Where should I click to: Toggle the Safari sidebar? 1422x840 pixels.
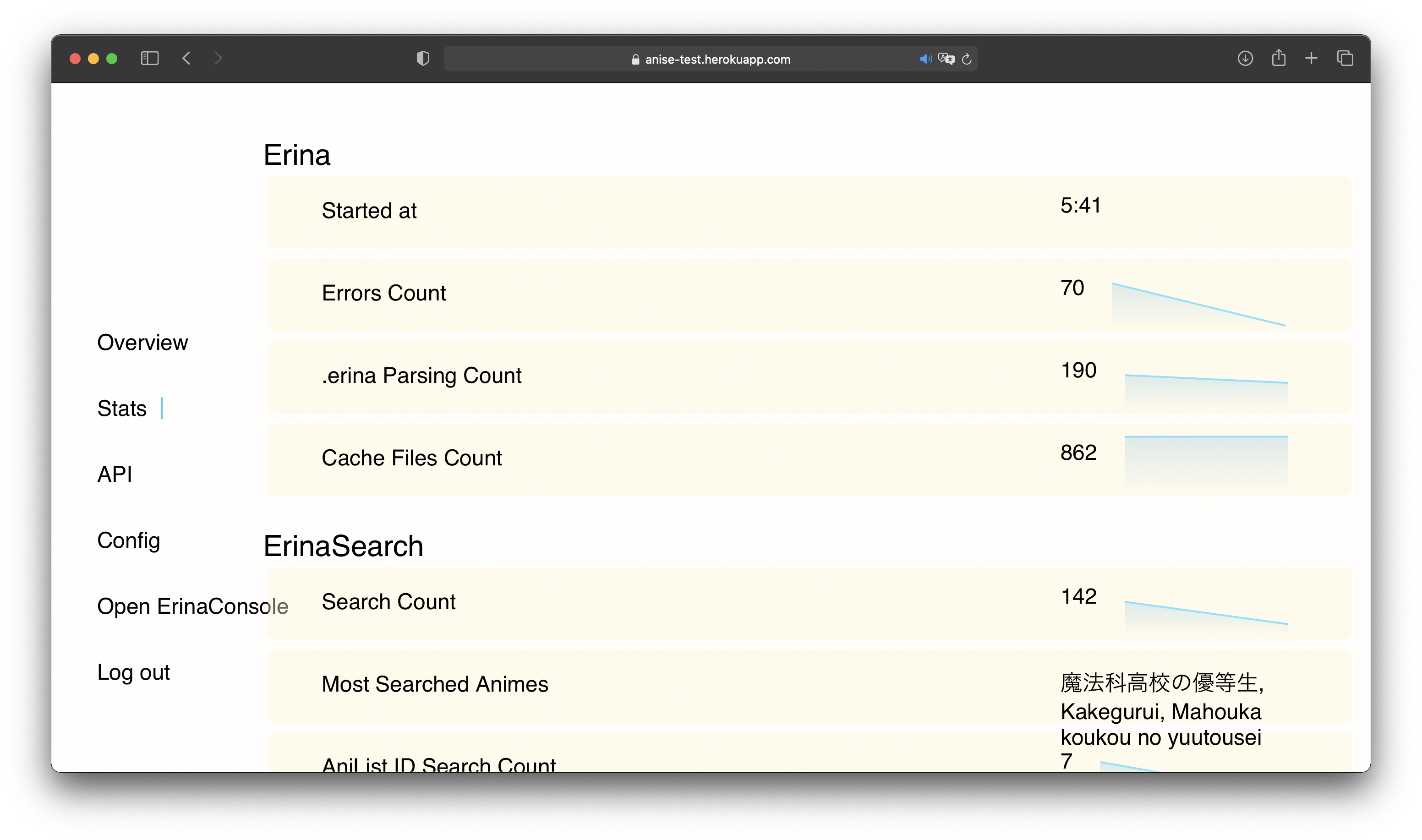(x=149, y=58)
